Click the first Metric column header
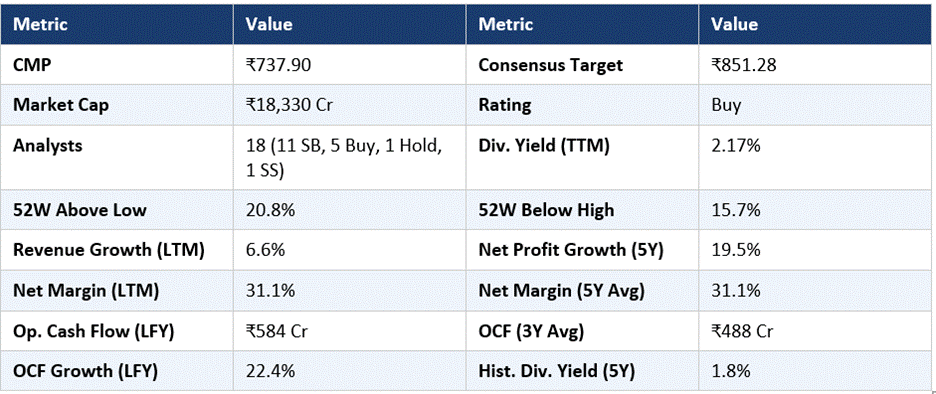936x394 pixels. click(x=41, y=24)
